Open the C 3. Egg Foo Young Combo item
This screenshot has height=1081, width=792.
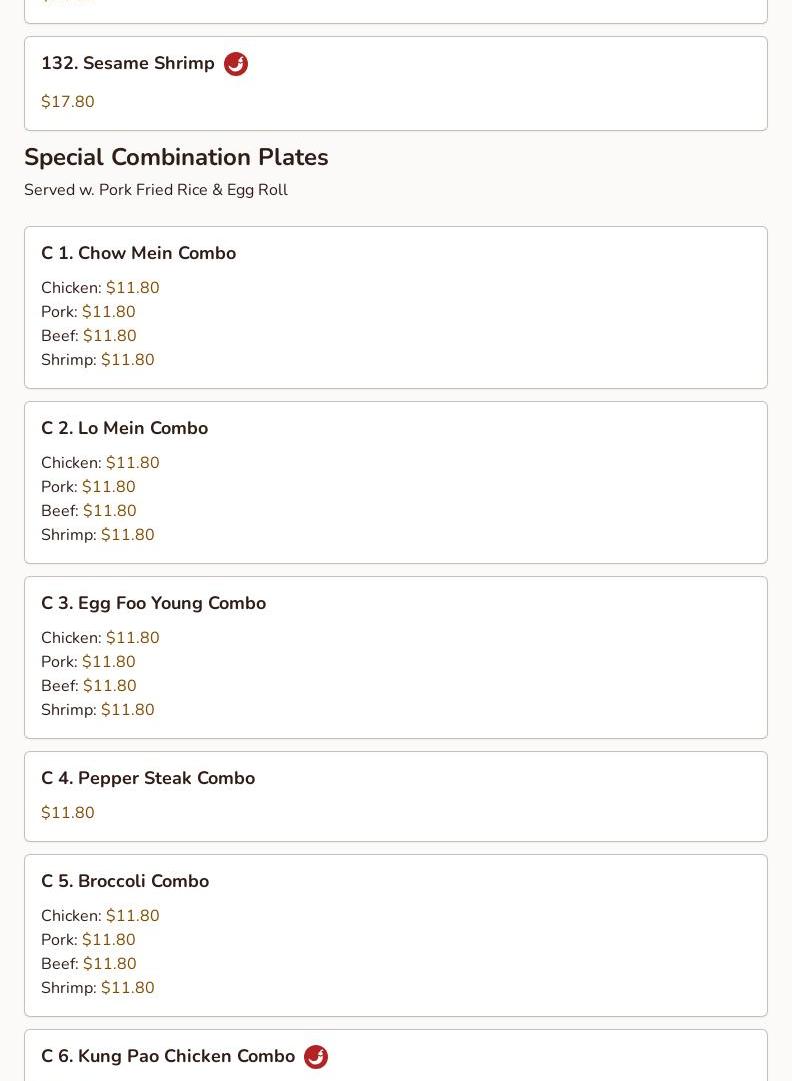point(153,603)
